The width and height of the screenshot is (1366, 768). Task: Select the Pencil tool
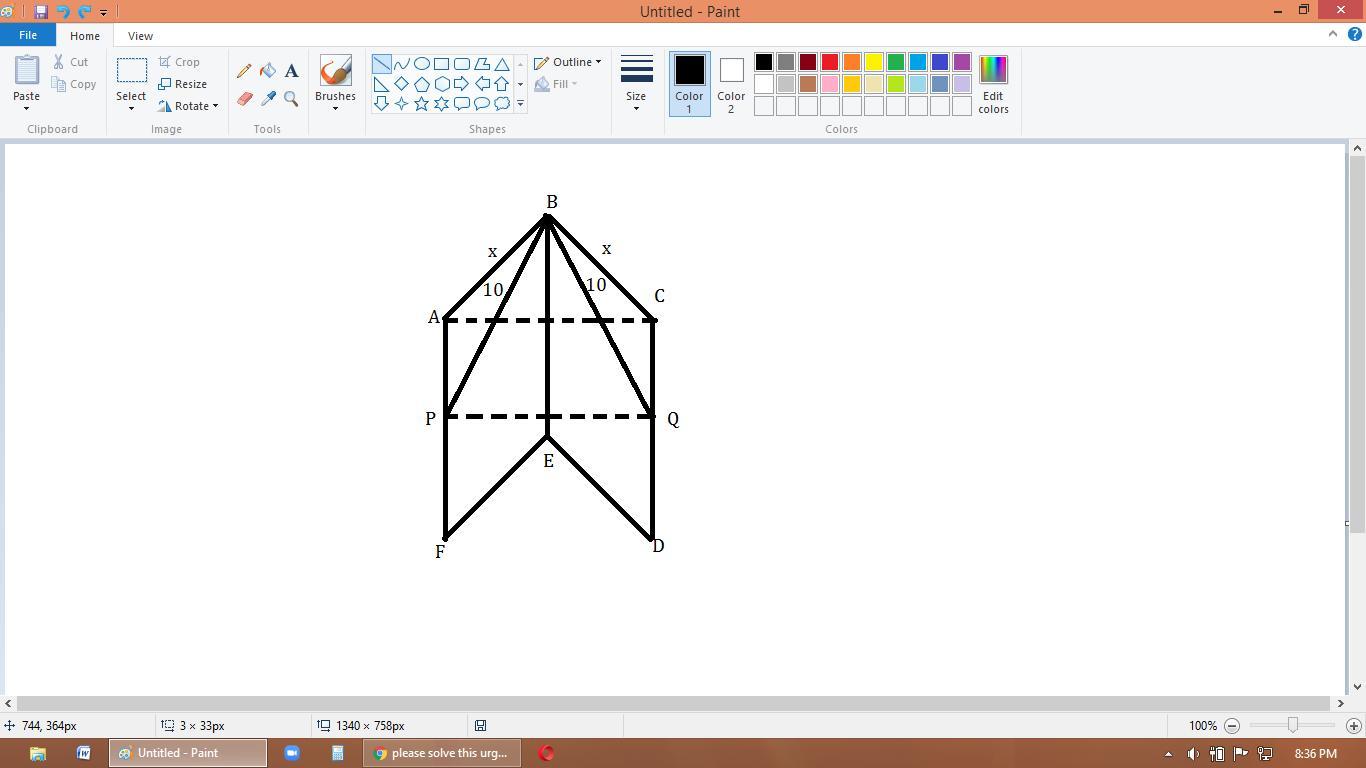tap(244, 71)
